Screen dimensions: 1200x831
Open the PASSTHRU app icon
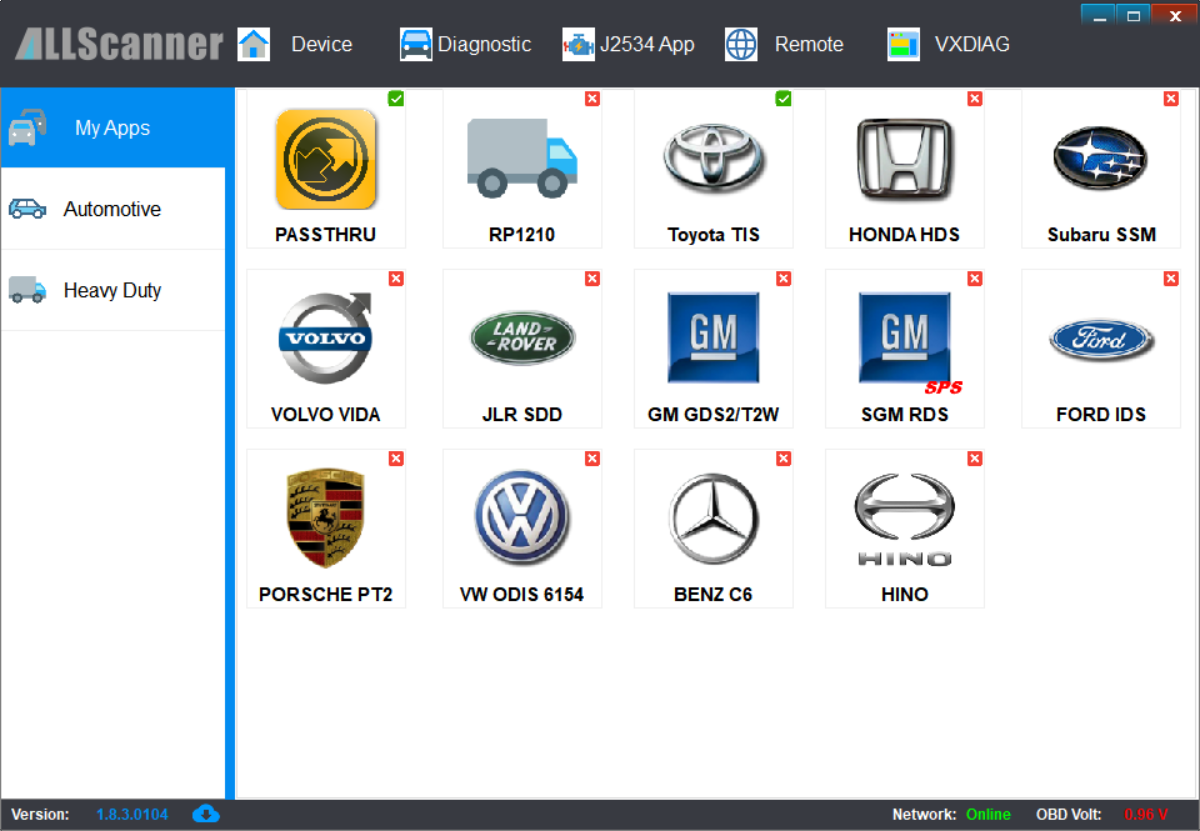[x=326, y=159]
